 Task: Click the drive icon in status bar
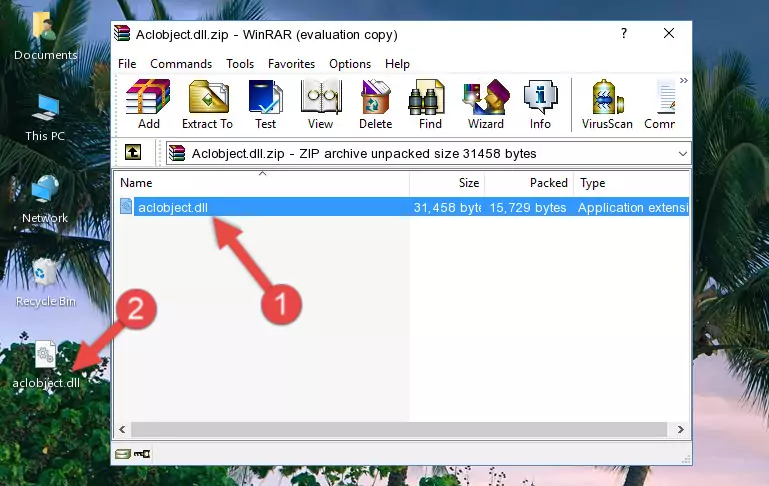tap(123, 454)
